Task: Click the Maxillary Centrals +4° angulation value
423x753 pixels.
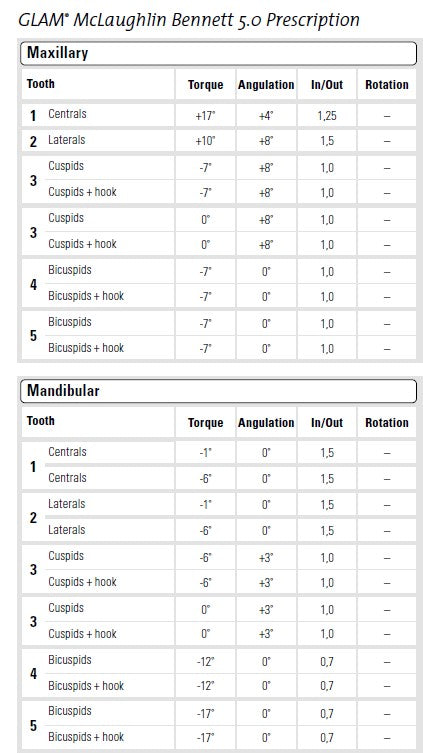Action: pos(266,116)
